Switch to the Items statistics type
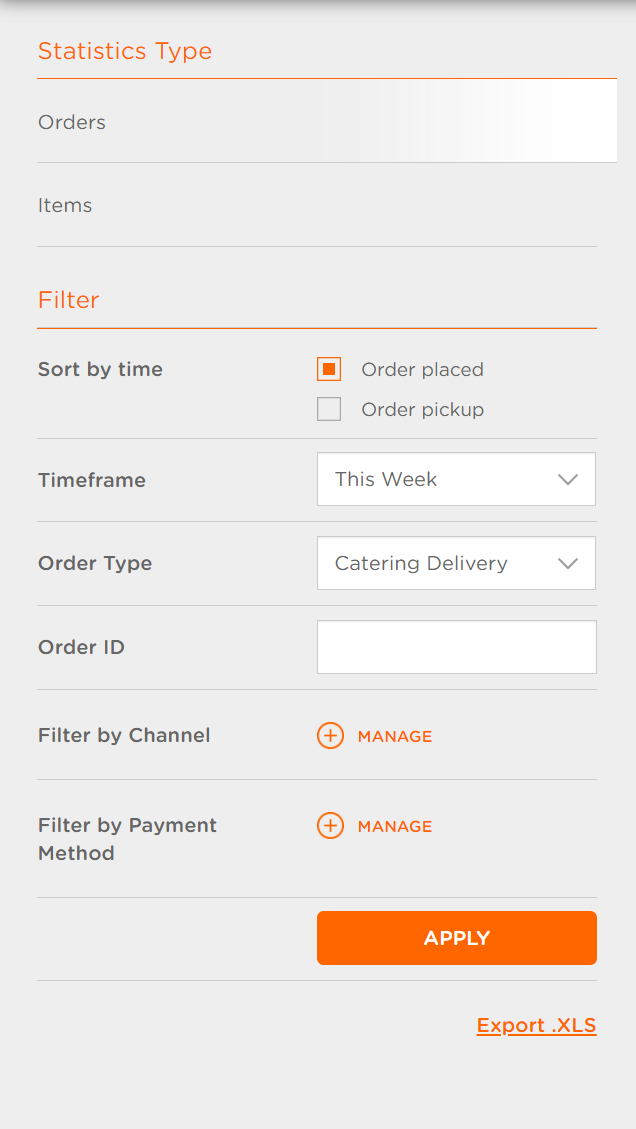Viewport: 636px width, 1129px height. tap(65, 205)
